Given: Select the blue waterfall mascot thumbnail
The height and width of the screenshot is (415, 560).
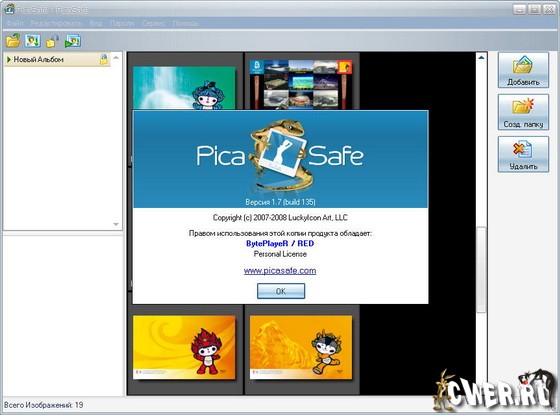Looking at the screenshot, I should click(184, 88).
